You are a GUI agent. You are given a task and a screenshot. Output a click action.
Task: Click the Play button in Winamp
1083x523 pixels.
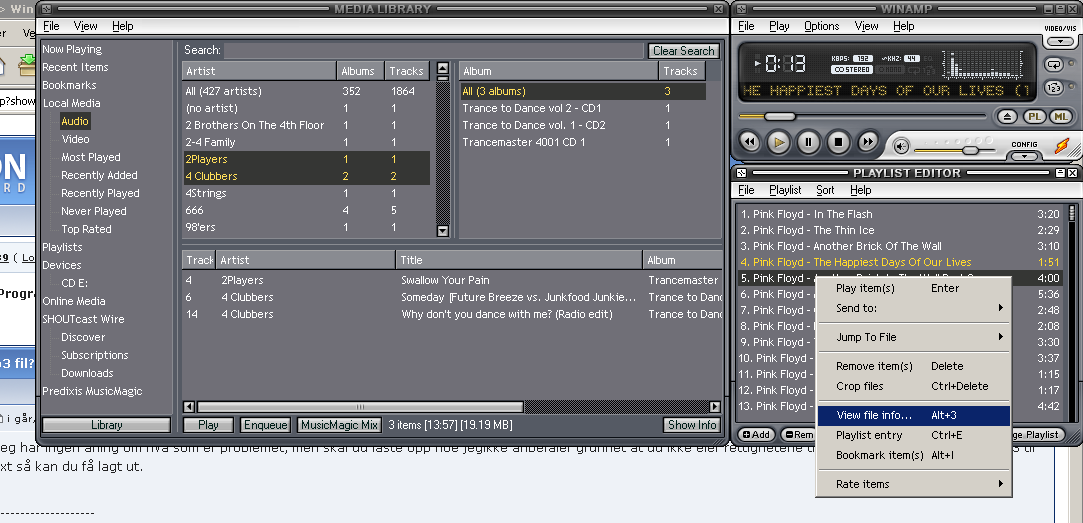click(779, 143)
